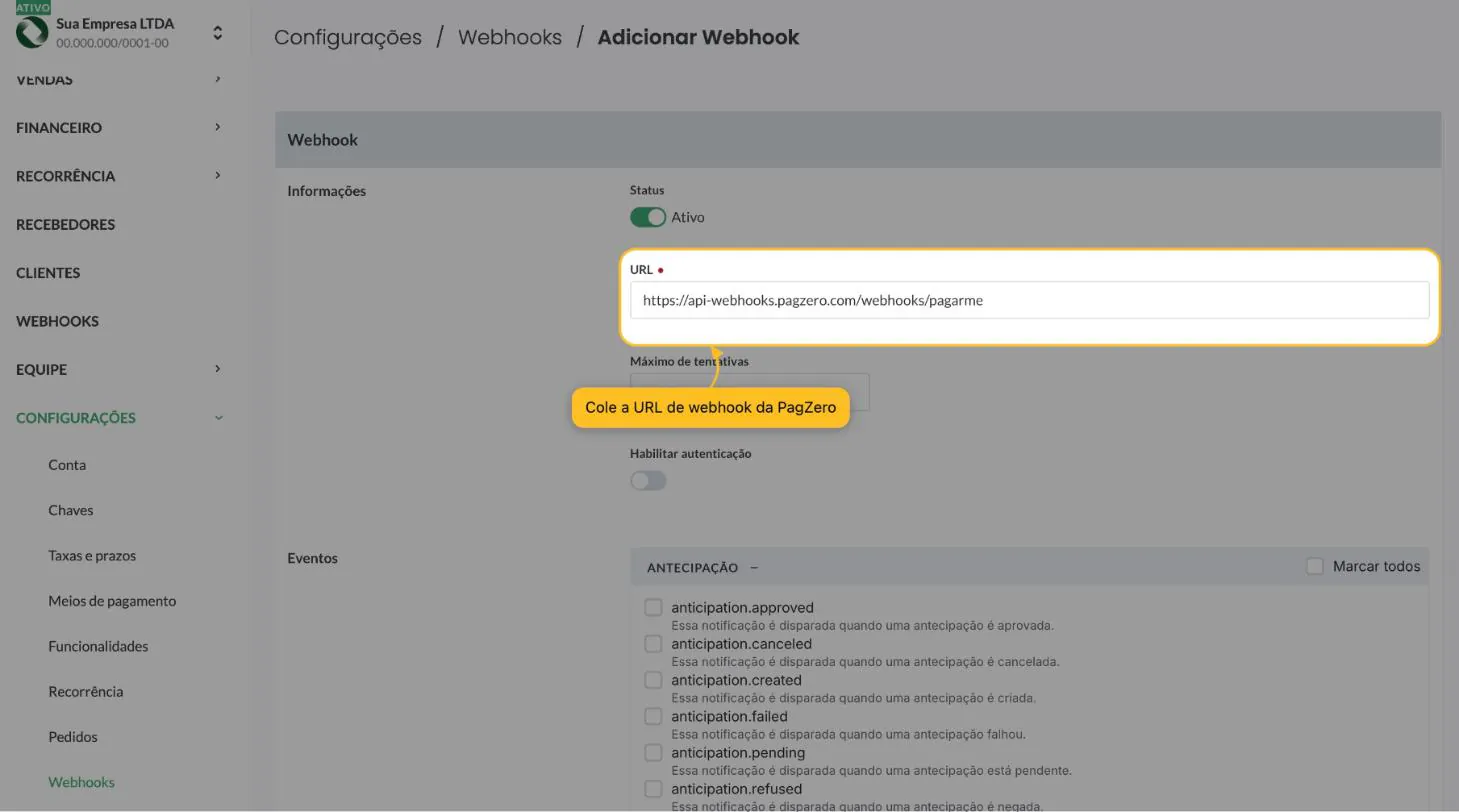Go to Webhooks breadcrumb

point(510,37)
